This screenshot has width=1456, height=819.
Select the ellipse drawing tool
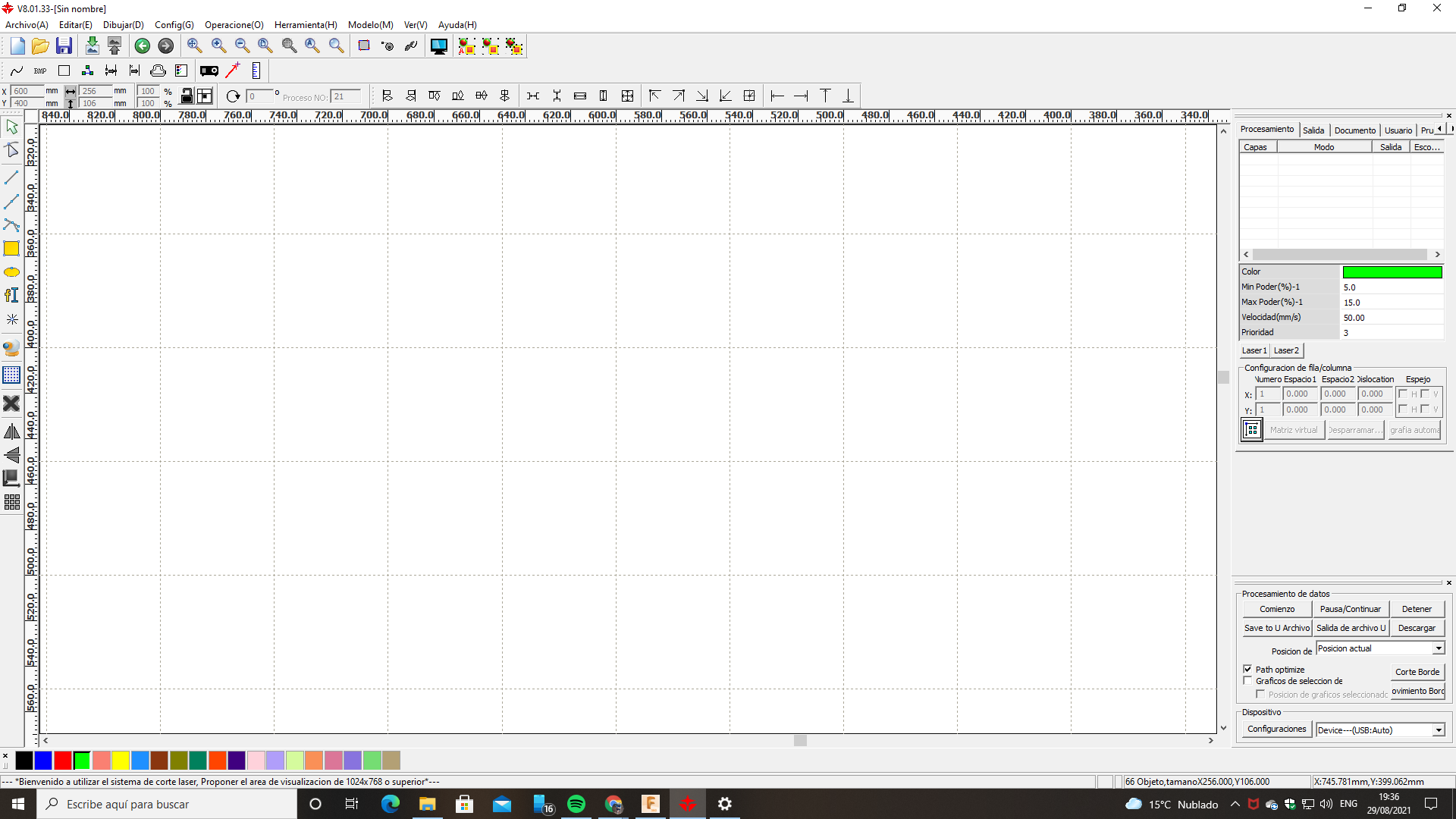11,271
